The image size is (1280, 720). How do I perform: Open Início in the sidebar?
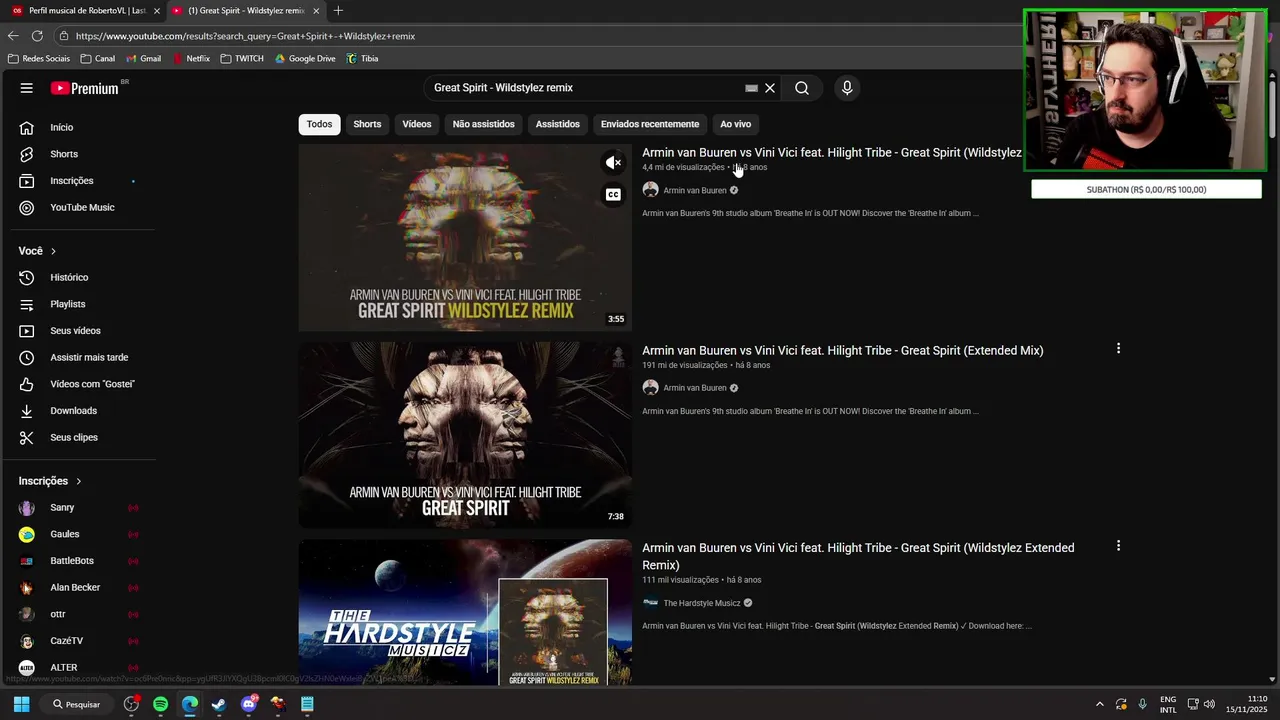pos(62,127)
